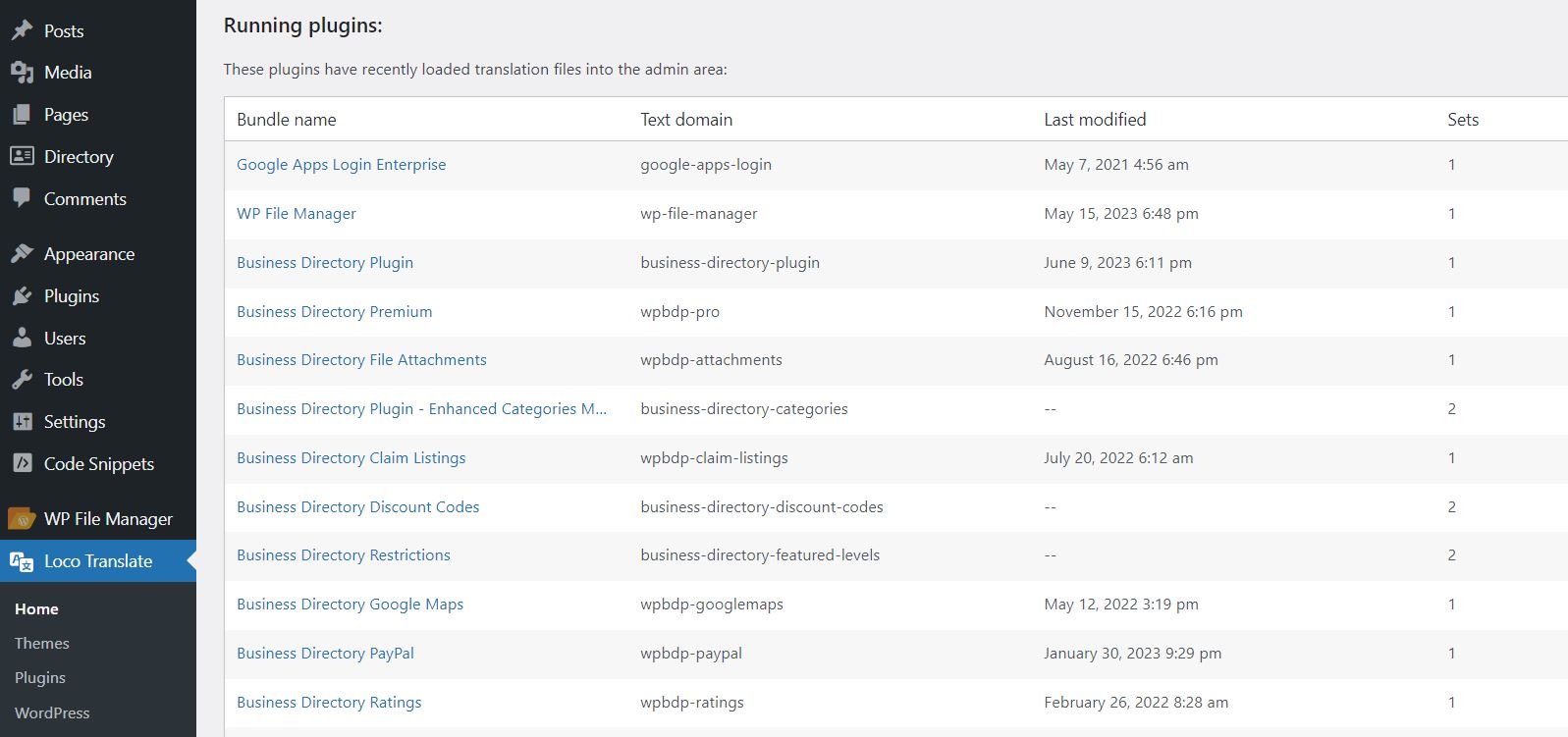Image resolution: width=1568 pixels, height=737 pixels.
Task: Open the Plugins admin menu
Action: coord(72,296)
